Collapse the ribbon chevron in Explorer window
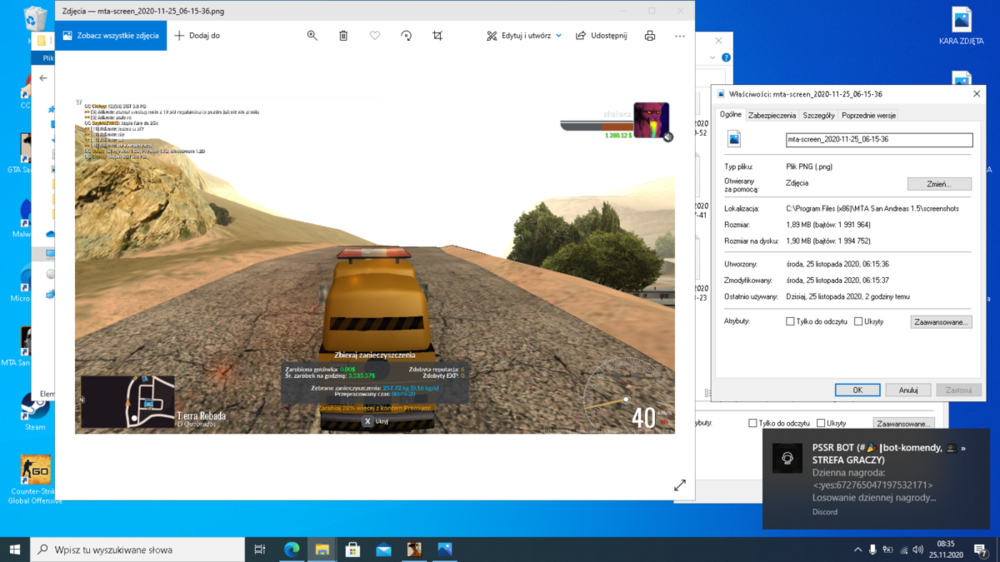Image resolution: width=1000 pixels, height=562 pixels. click(712, 57)
